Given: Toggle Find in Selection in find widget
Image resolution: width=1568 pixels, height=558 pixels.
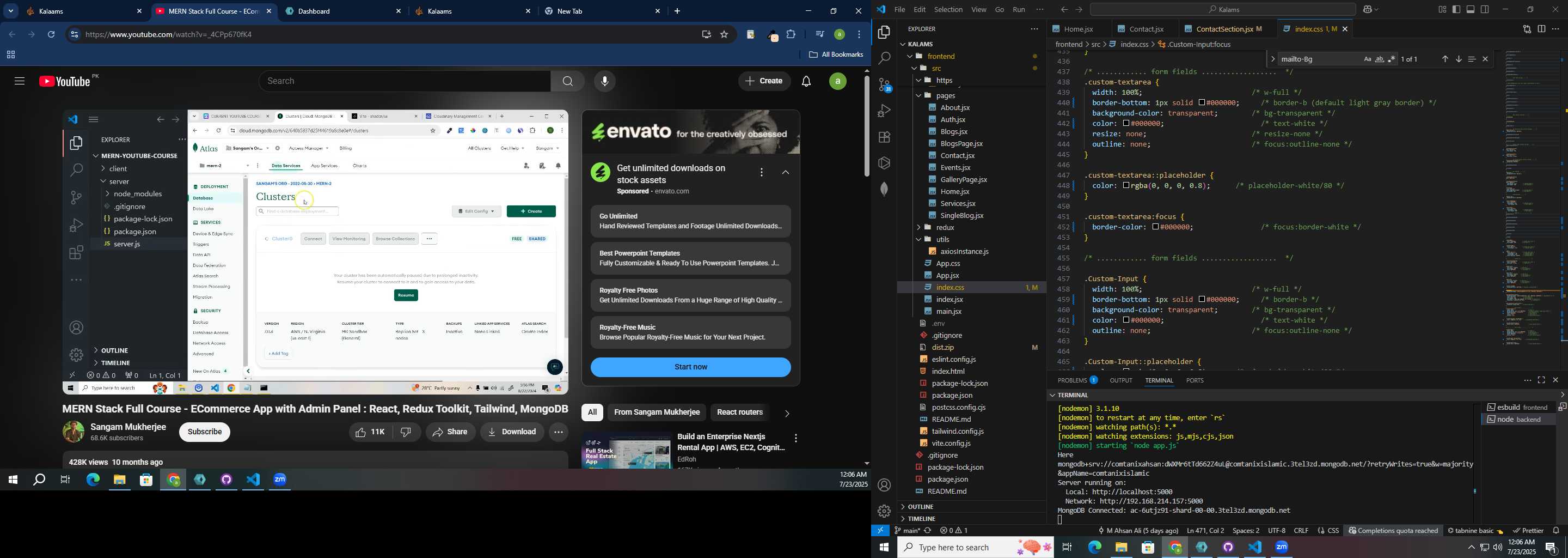Looking at the screenshot, I should coord(1472,59).
